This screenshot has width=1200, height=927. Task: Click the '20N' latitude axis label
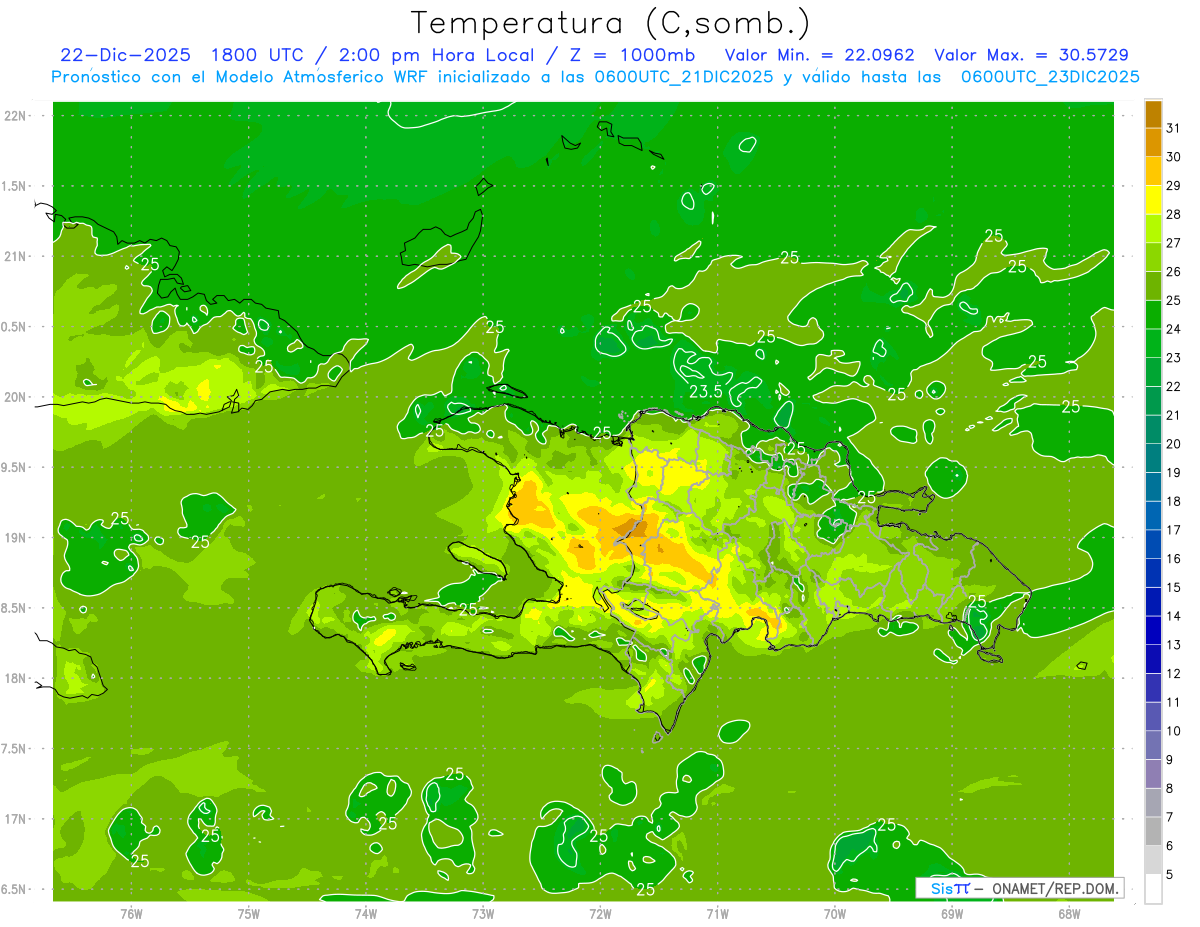click(x=16, y=397)
